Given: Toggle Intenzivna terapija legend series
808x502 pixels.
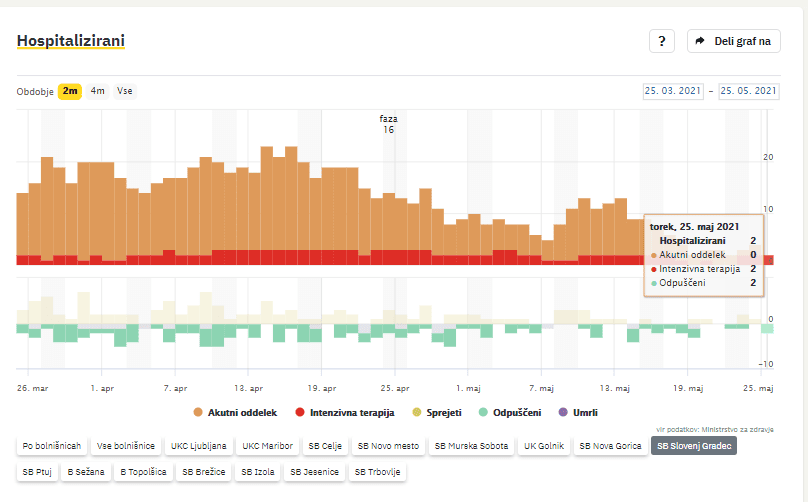Looking at the screenshot, I should click(346, 412).
